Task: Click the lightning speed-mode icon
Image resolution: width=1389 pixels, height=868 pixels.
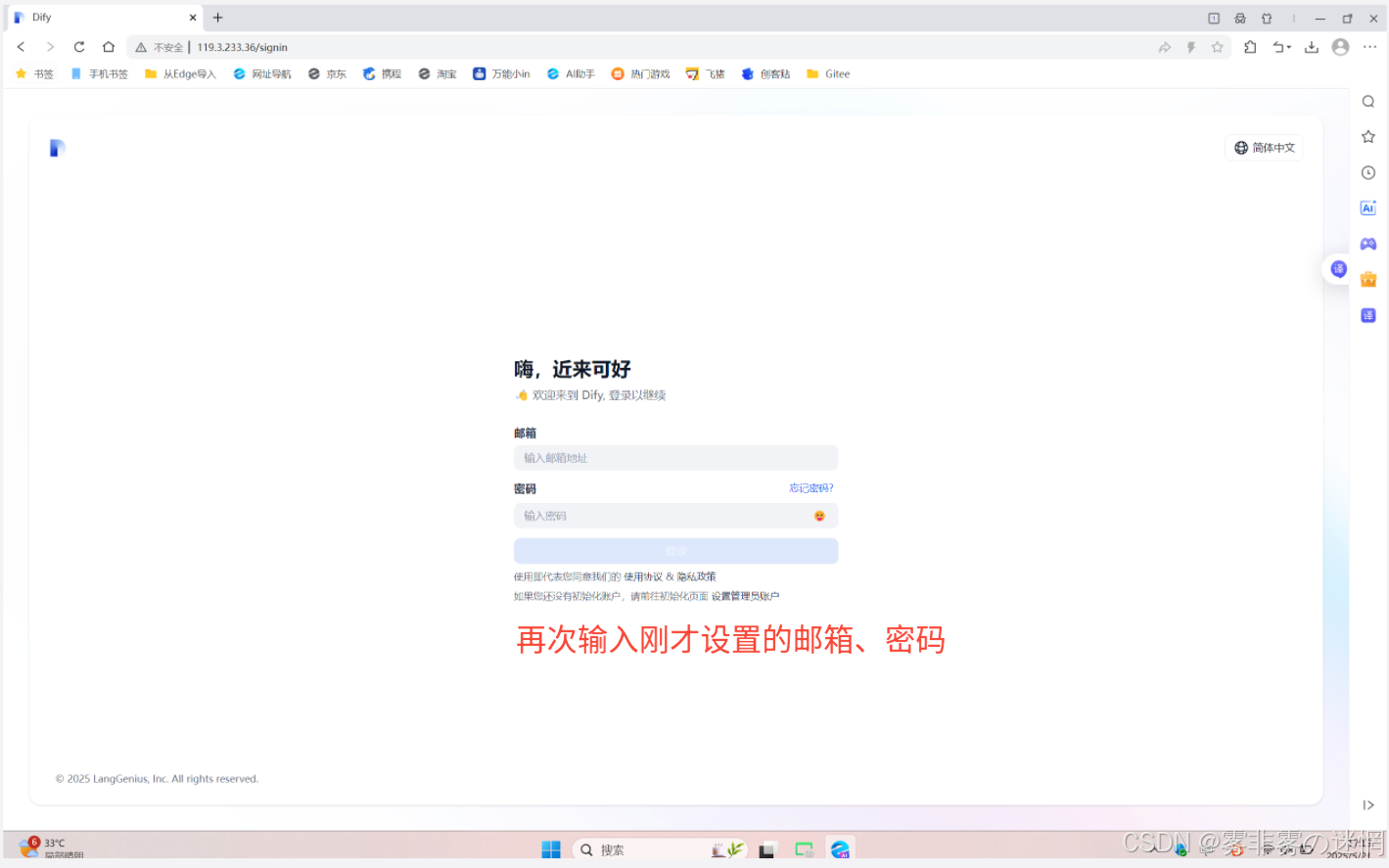Action: (x=1191, y=47)
